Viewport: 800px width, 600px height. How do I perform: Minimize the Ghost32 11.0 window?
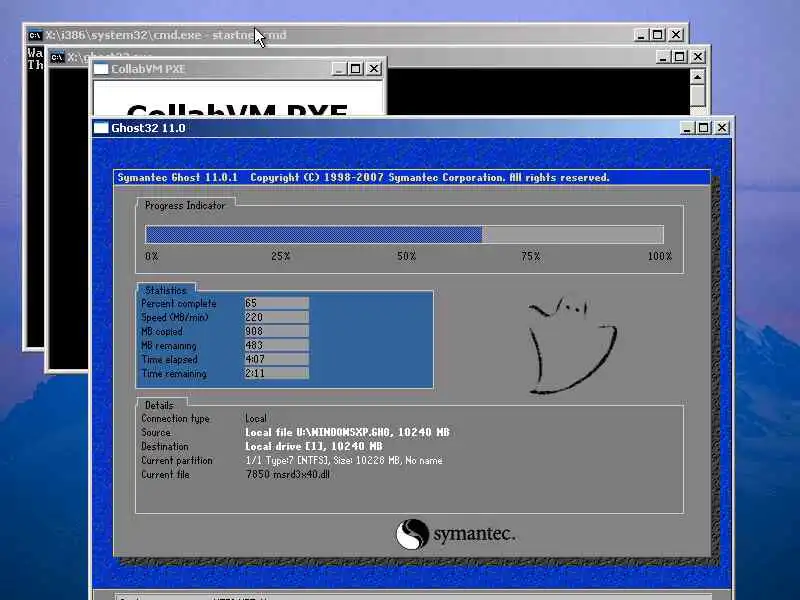(x=687, y=128)
